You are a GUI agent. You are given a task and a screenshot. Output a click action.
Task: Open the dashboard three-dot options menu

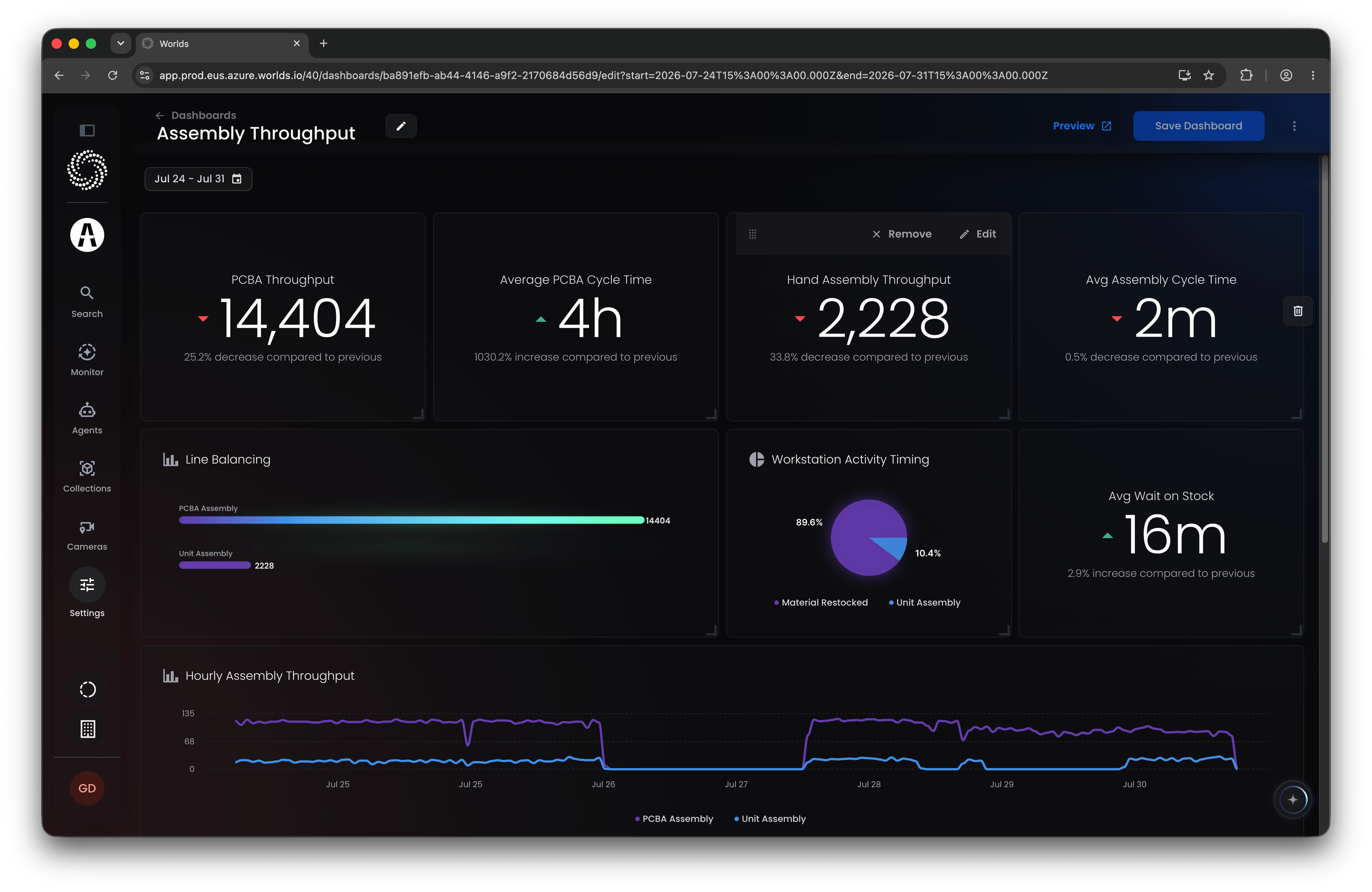[1294, 126]
